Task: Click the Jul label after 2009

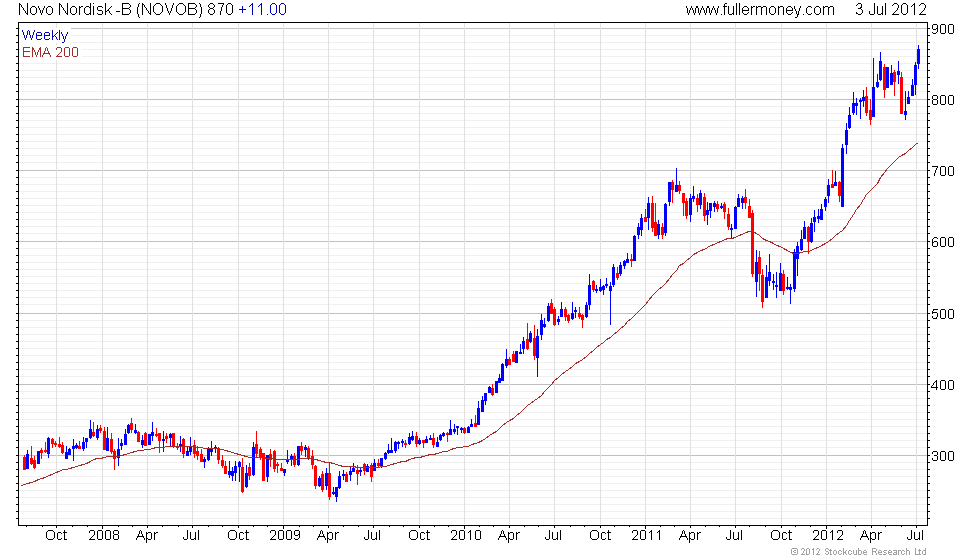Action: pyautogui.click(x=372, y=536)
